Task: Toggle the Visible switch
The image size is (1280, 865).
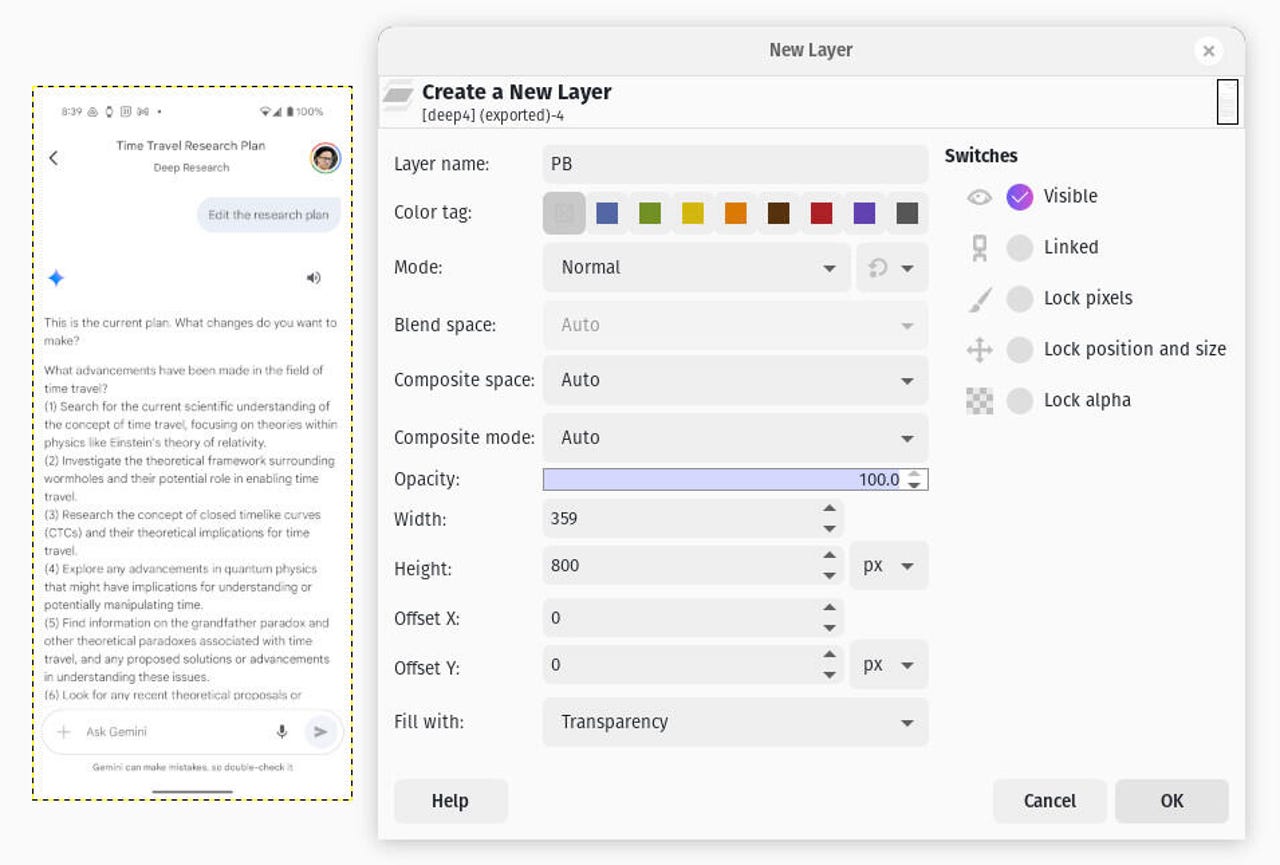Action: point(1019,197)
